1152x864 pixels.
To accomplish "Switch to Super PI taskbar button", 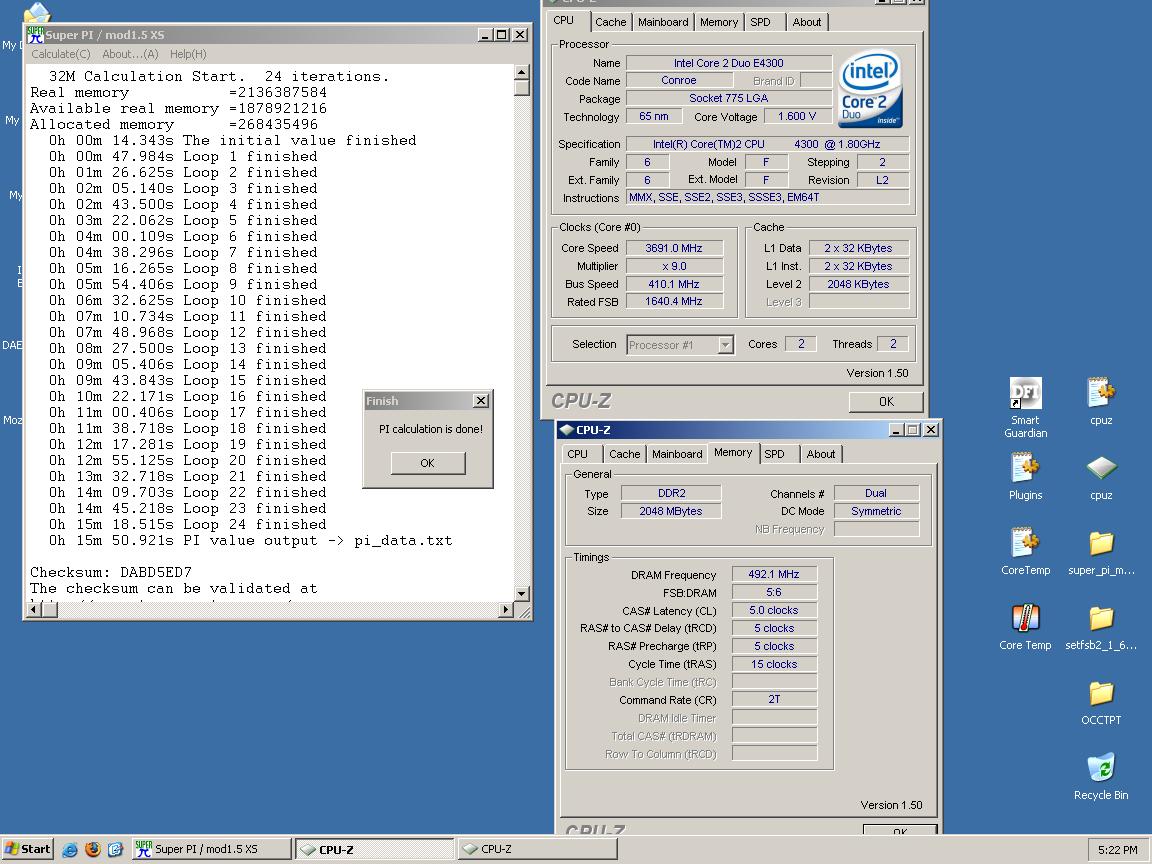I will (212, 849).
